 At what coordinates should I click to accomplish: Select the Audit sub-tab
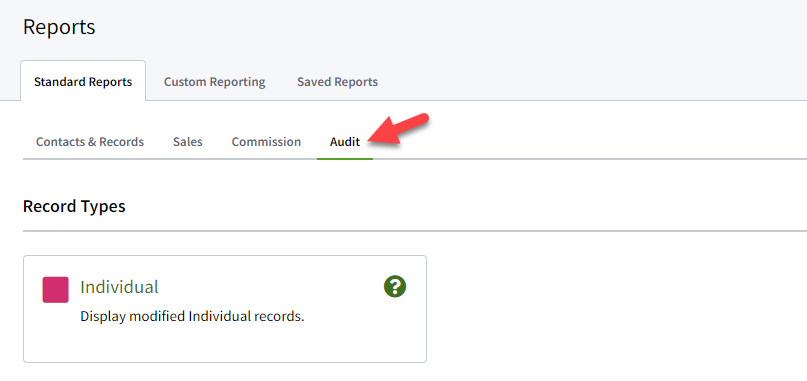345,142
